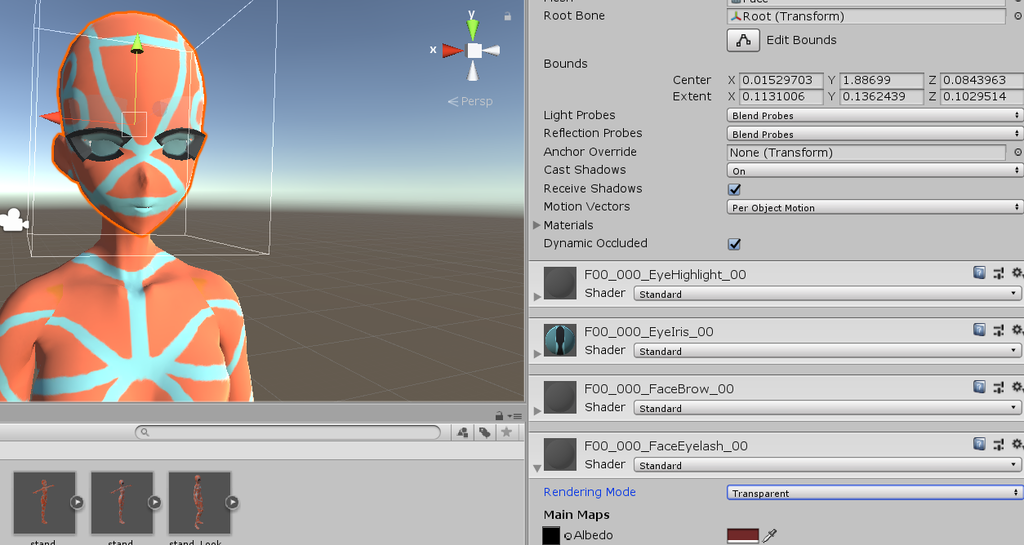Click the Center Z value field
This screenshot has width=1024, height=545.
point(982,80)
